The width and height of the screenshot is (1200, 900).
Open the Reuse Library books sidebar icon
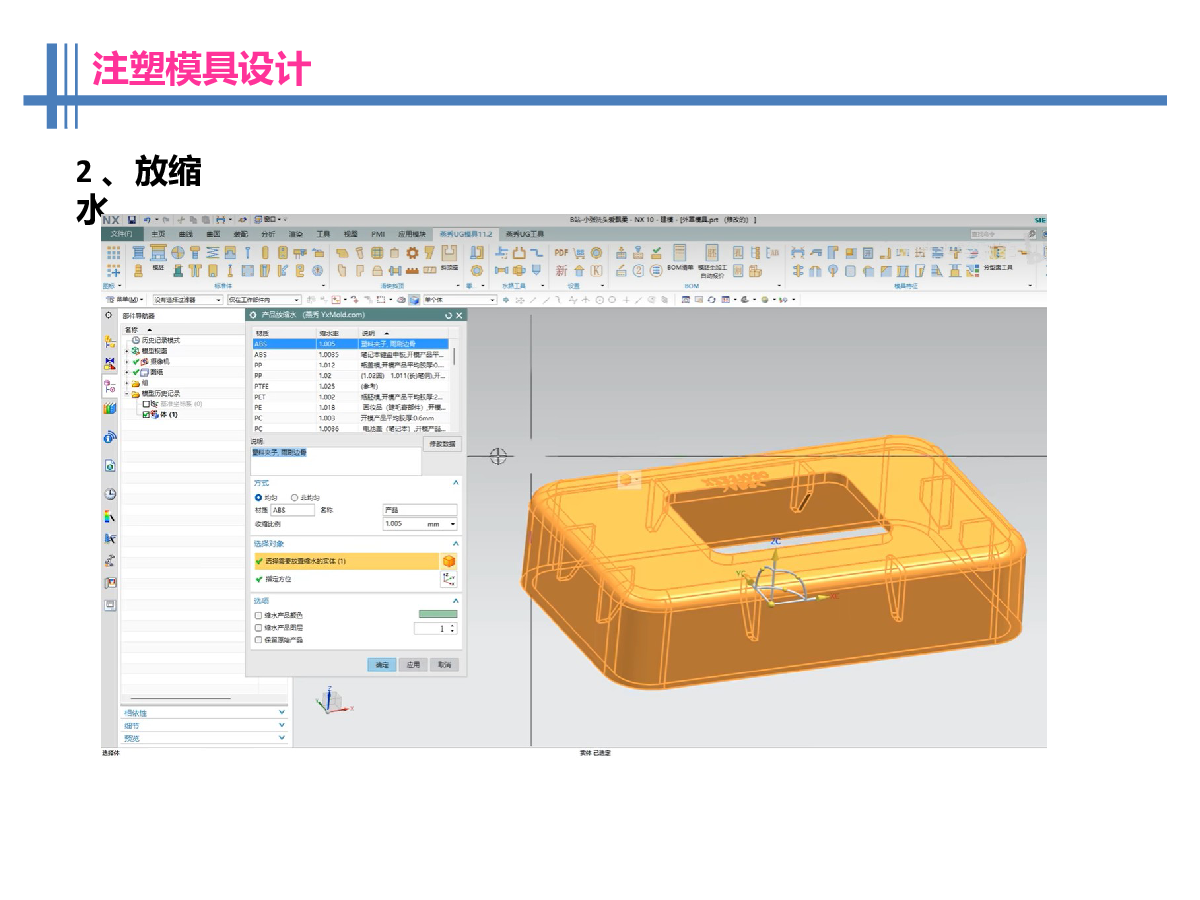click(x=110, y=408)
